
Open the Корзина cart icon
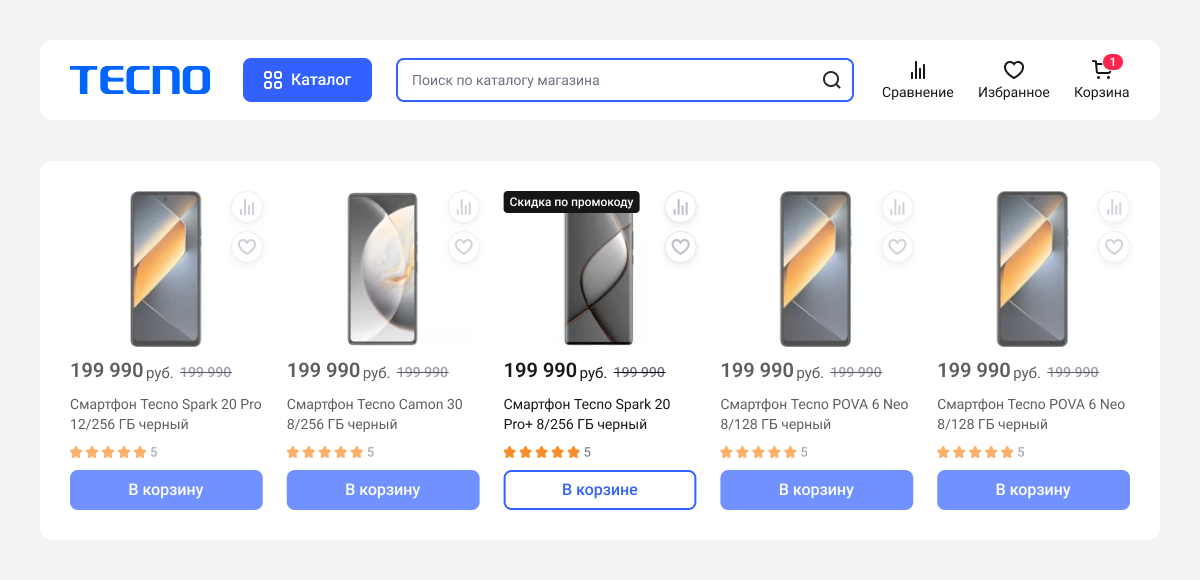[1101, 80]
